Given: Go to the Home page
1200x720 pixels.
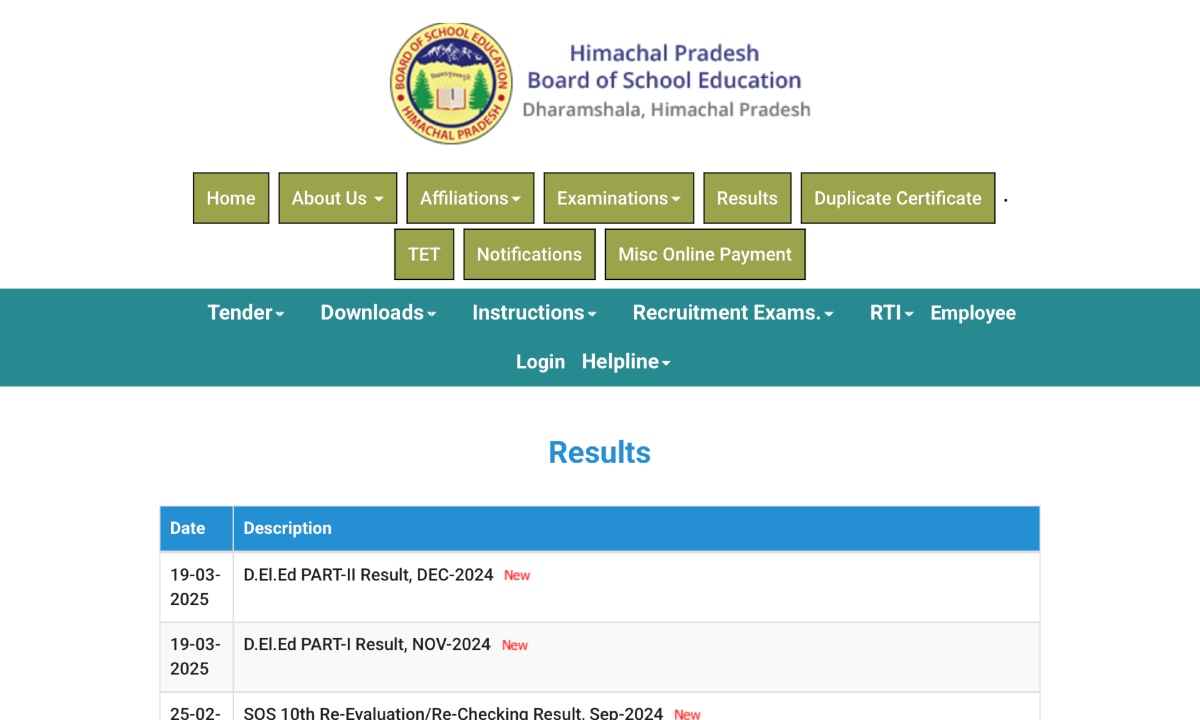Looking at the screenshot, I should point(231,198).
